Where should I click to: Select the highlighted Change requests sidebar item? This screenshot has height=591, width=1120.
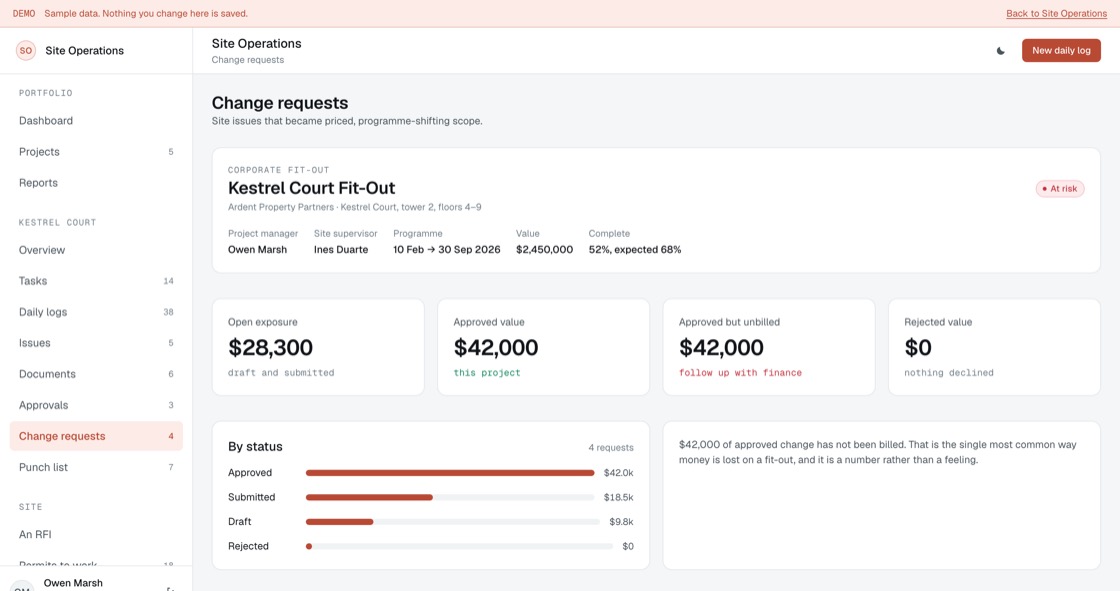coord(96,436)
